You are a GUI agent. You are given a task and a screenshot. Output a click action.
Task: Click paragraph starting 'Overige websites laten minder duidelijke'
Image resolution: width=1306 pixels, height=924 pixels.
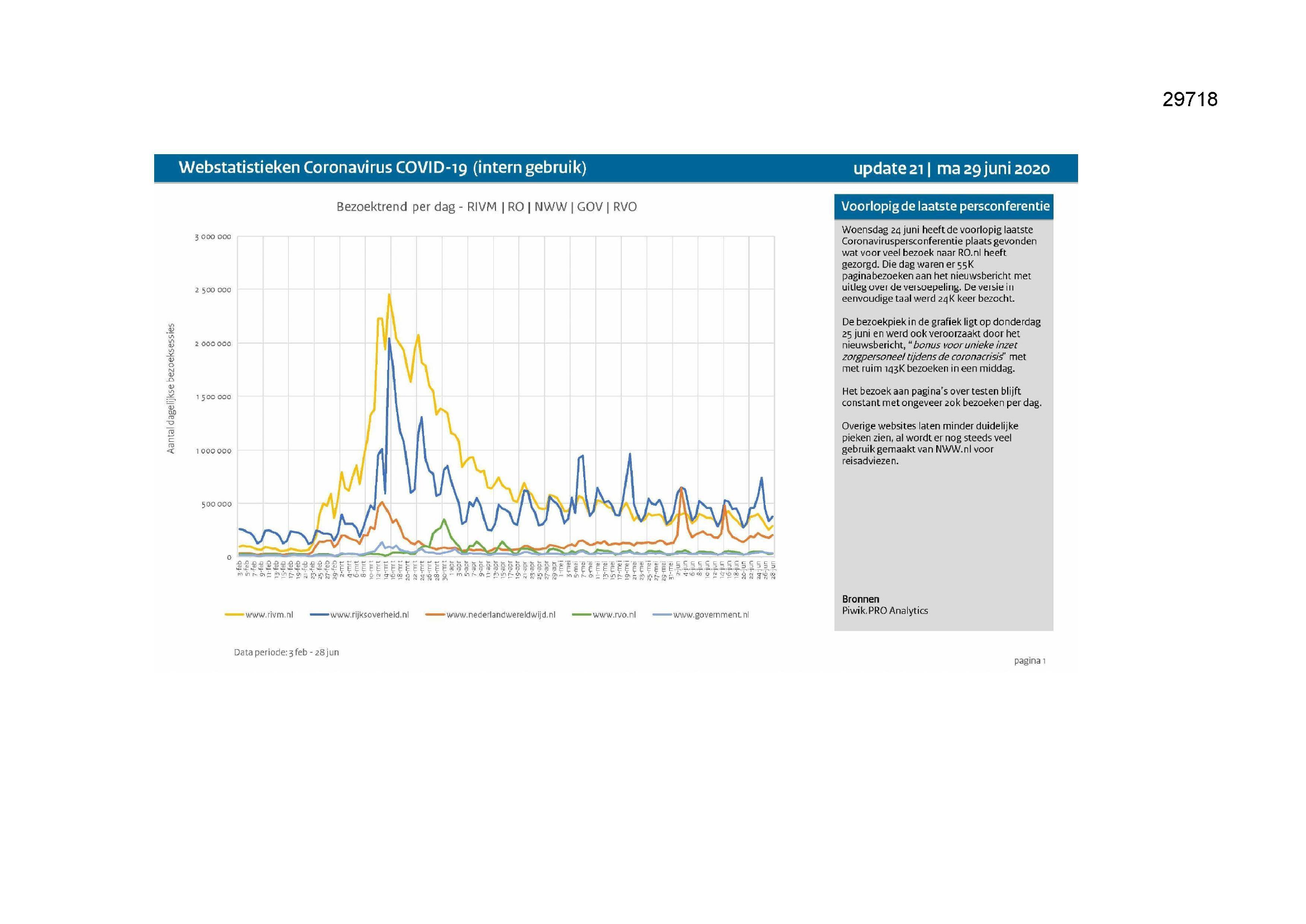931,443
